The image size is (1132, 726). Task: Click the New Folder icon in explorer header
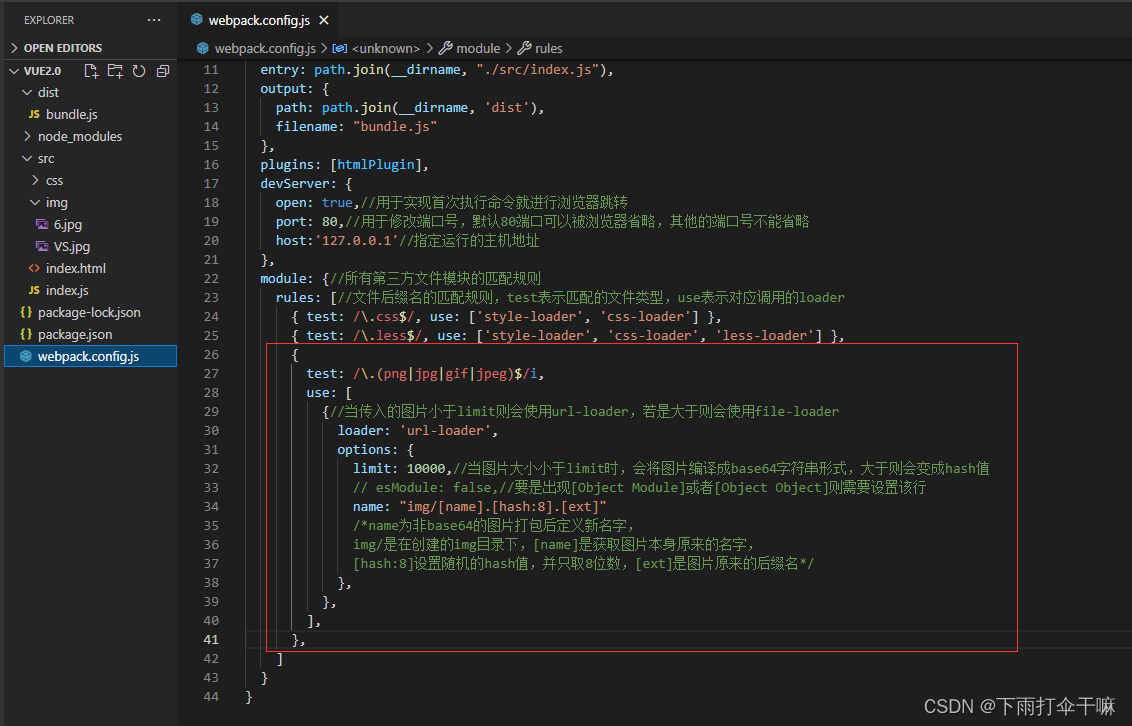115,71
